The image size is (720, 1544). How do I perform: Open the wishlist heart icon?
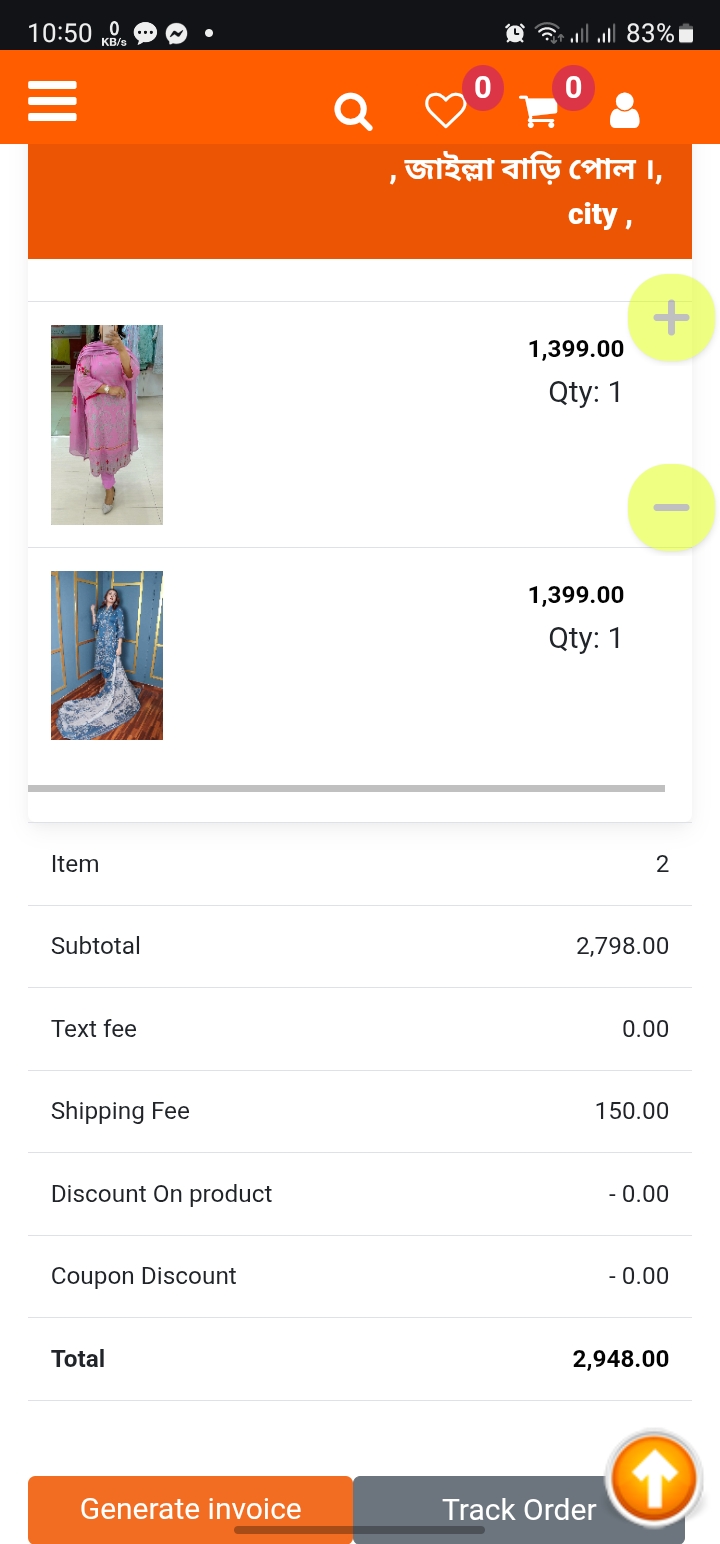445,111
